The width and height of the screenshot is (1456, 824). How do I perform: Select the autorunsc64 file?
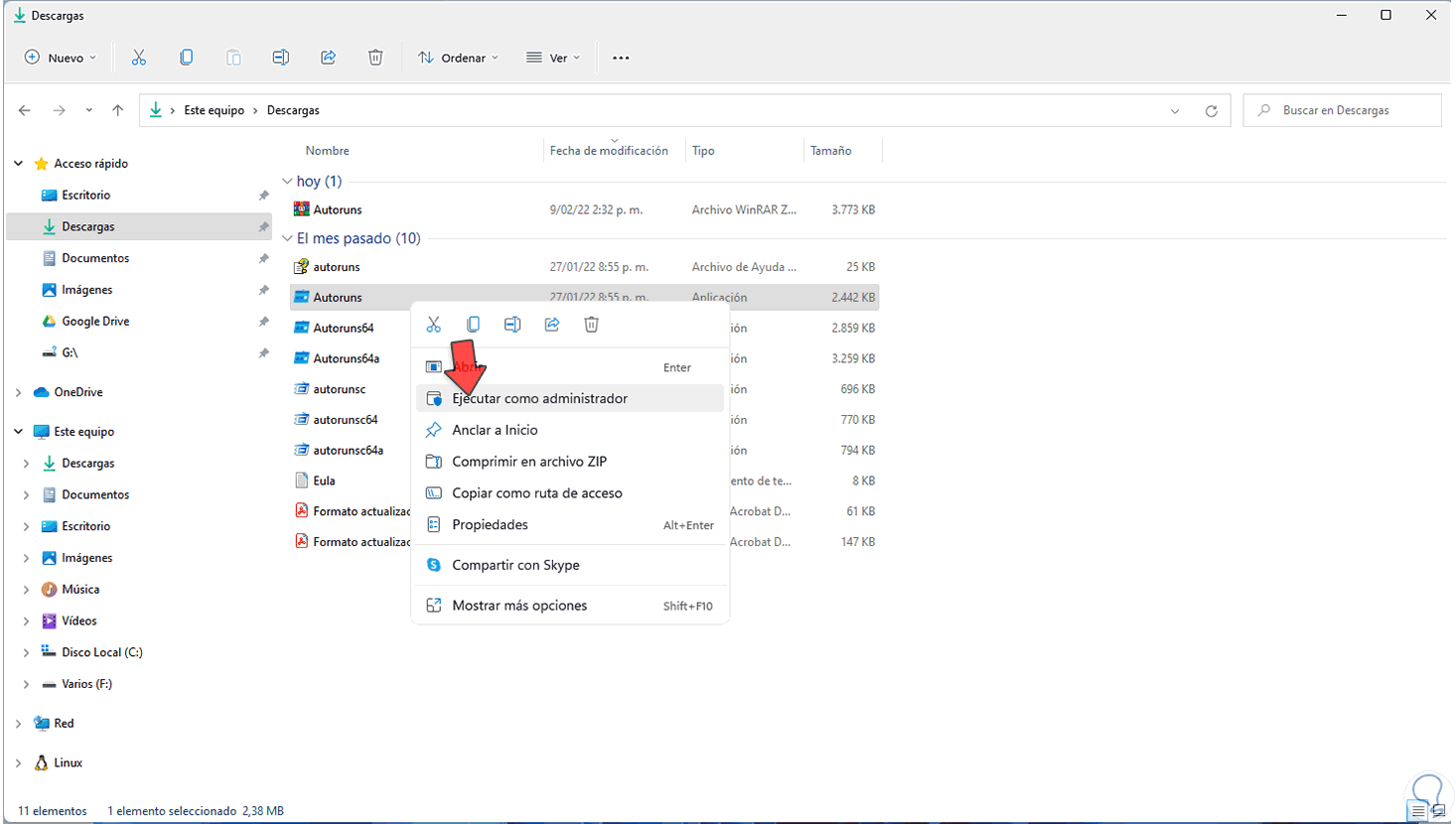346,420
